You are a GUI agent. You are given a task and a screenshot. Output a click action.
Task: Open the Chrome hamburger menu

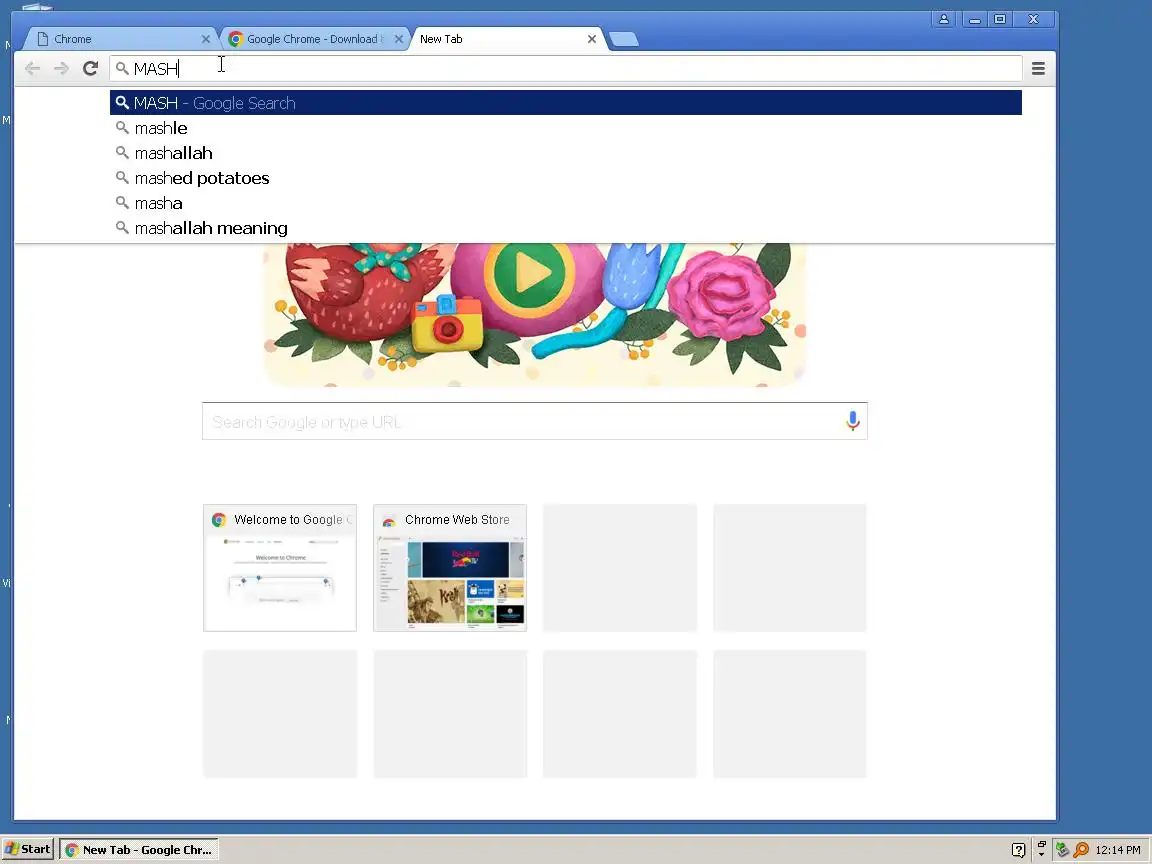tap(1038, 68)
